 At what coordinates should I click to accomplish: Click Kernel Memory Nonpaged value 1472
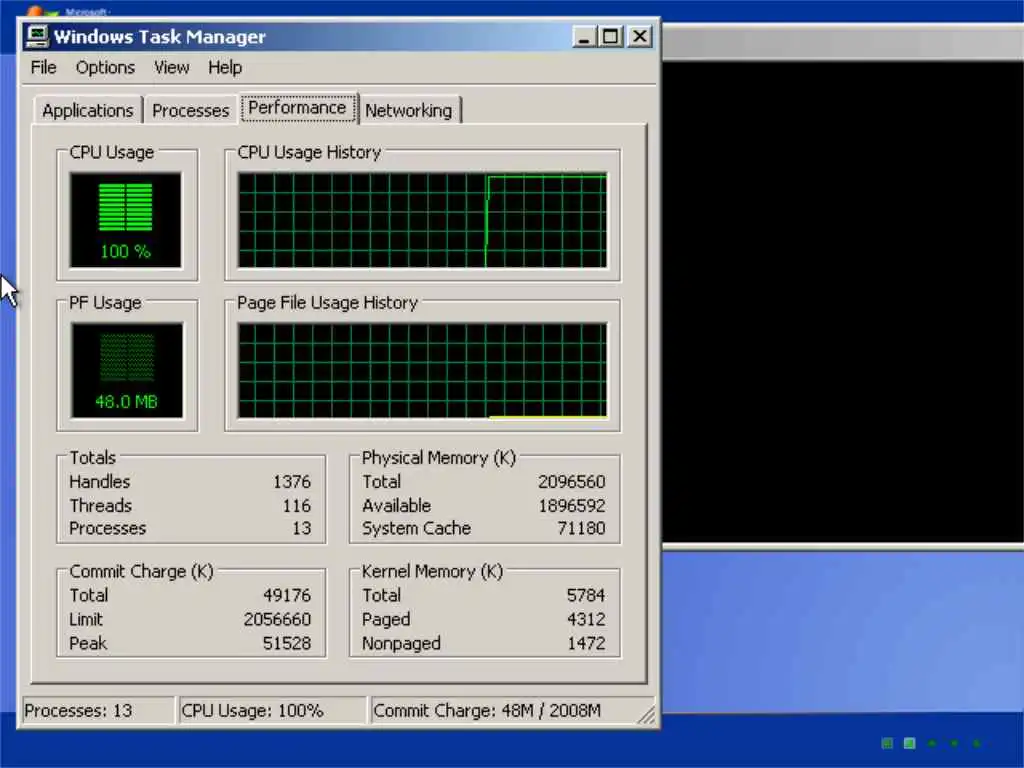tap(586, 643)
